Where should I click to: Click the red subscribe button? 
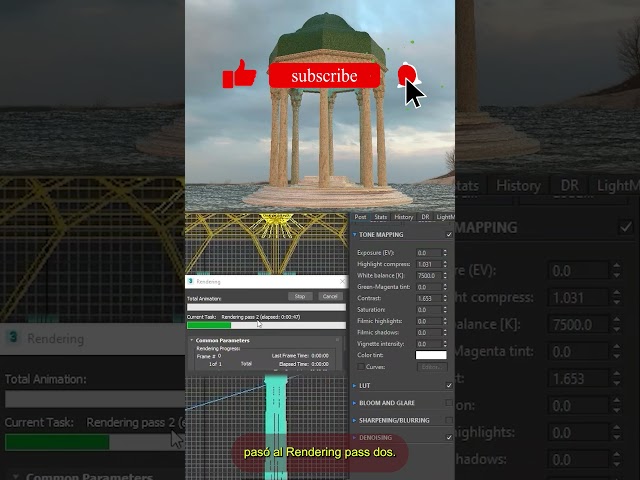click(x=324, y=76)
